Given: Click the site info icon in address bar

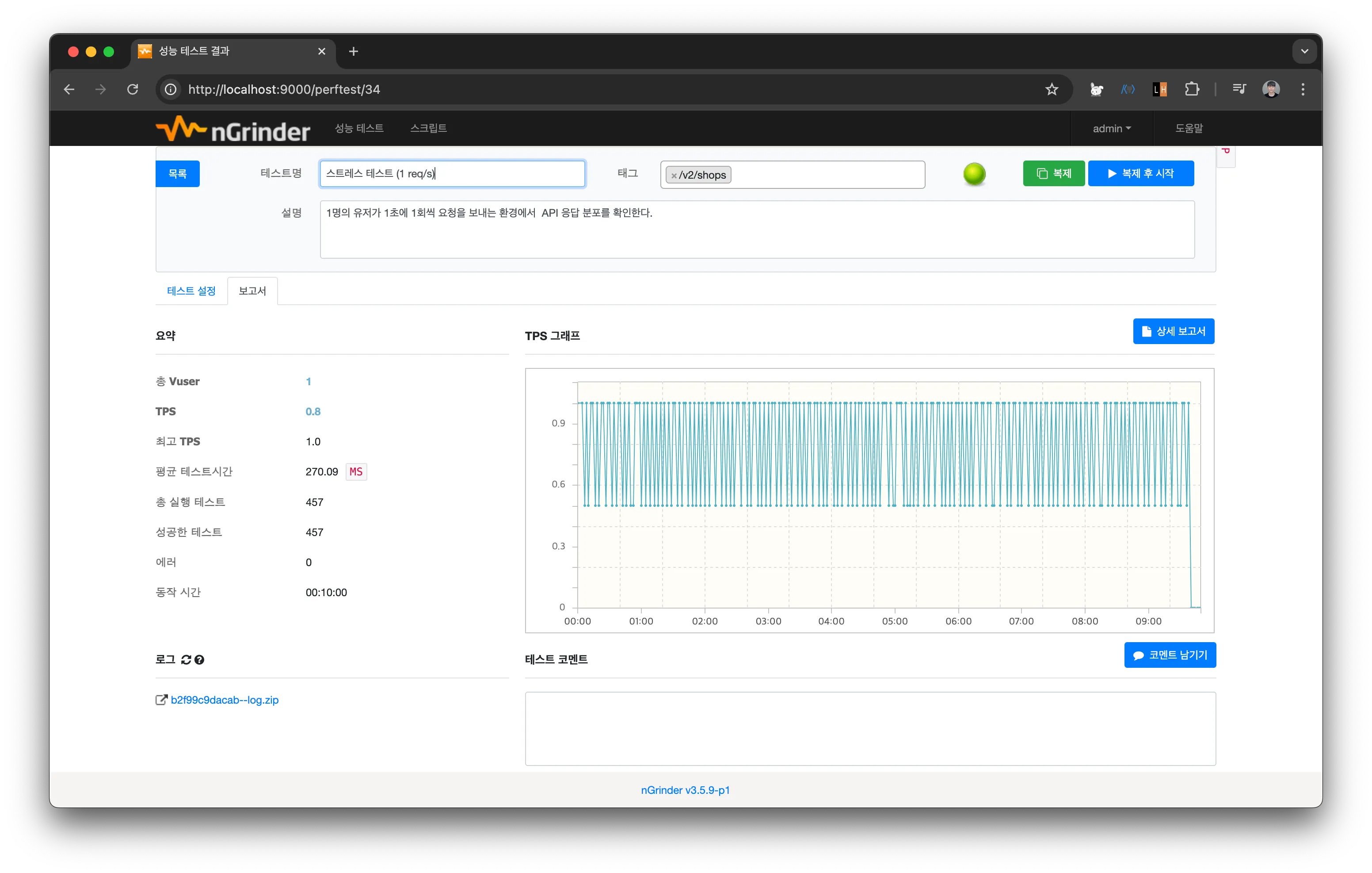Looking at the screenshot, I should [170, 89].
